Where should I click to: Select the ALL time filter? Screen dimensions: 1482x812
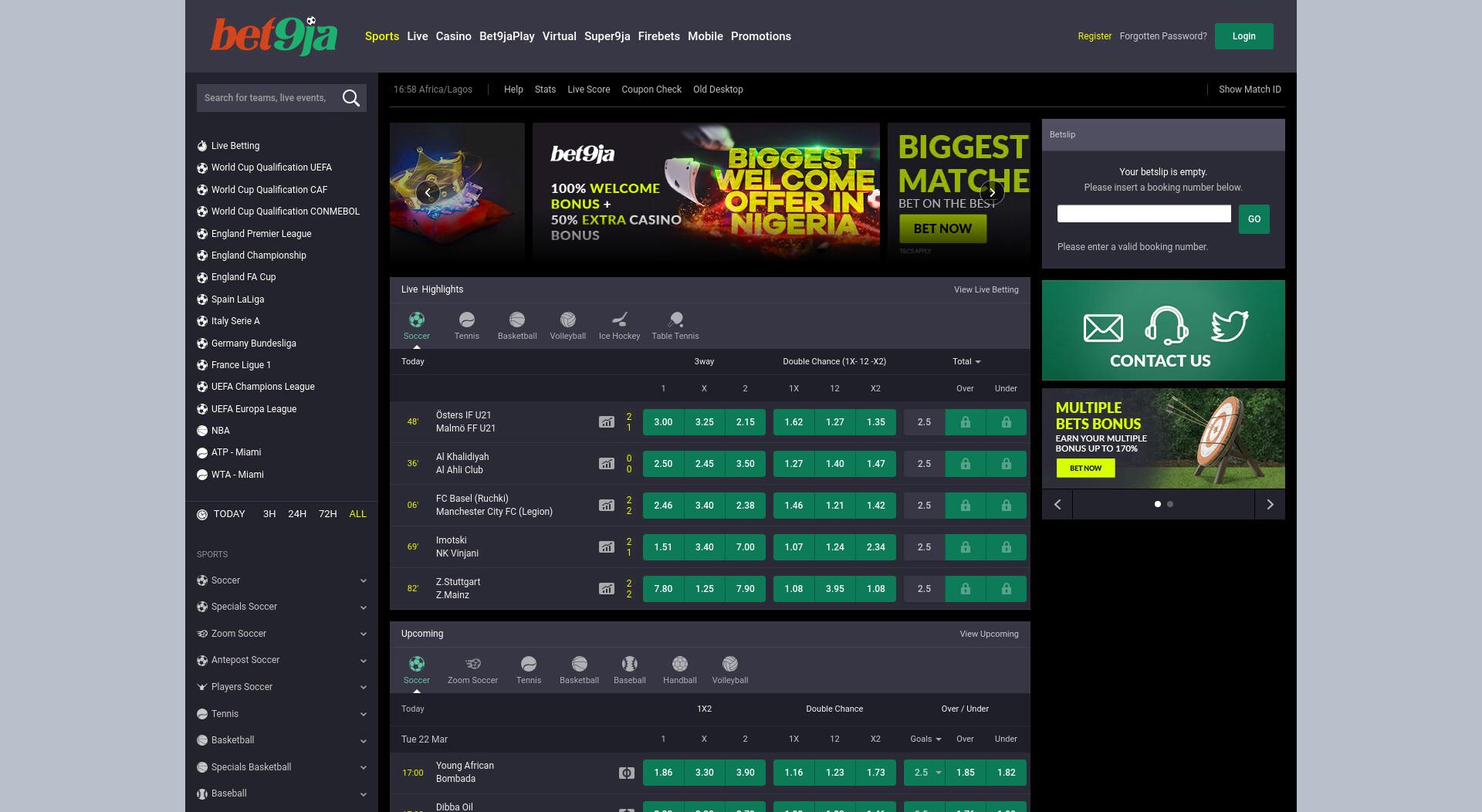(358, 514)
